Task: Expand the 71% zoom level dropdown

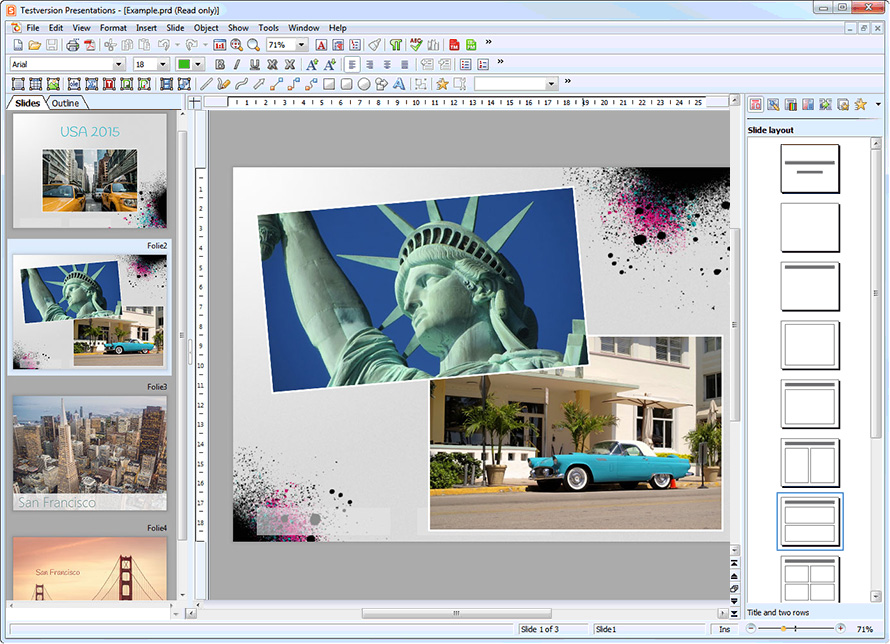Action: pyautogui.click(x=303, y=45)
